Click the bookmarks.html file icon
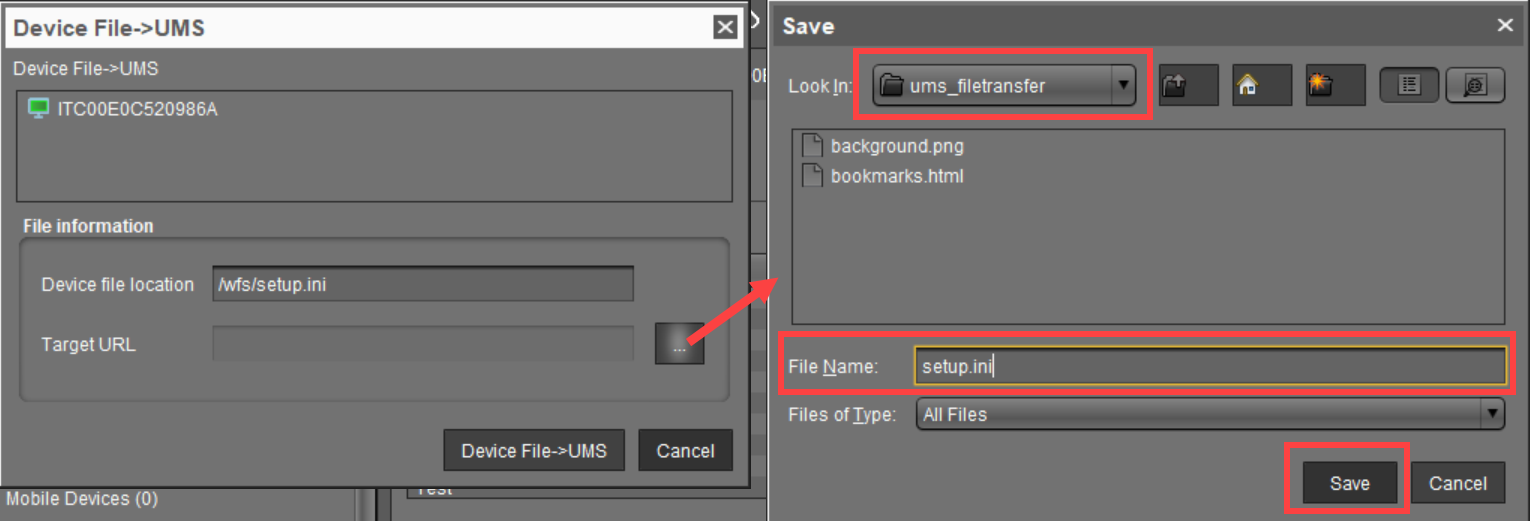Viewport: 1530px width, 521px height. click(812, 176)
